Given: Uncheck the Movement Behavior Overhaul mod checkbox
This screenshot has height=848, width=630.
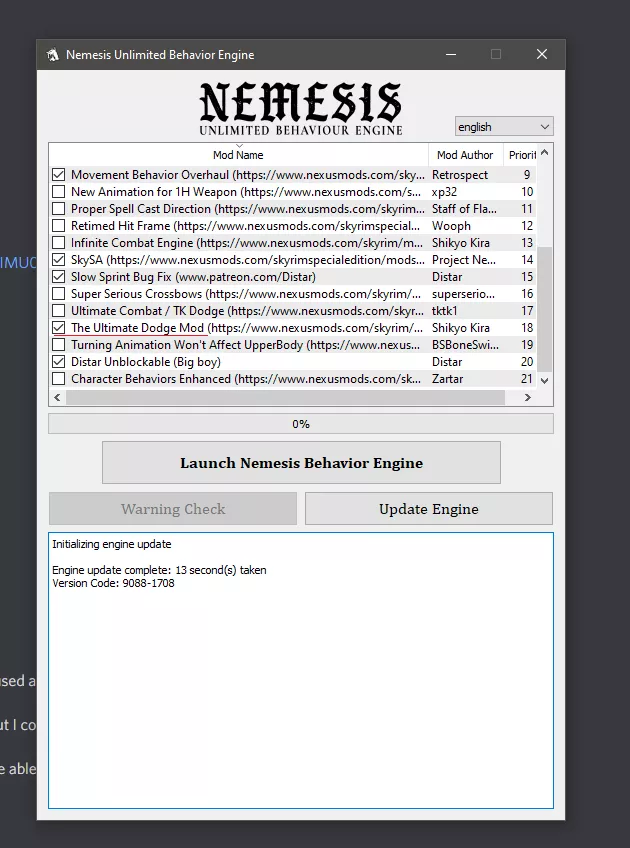Looking at the screenshot, I should click(58, 175).
